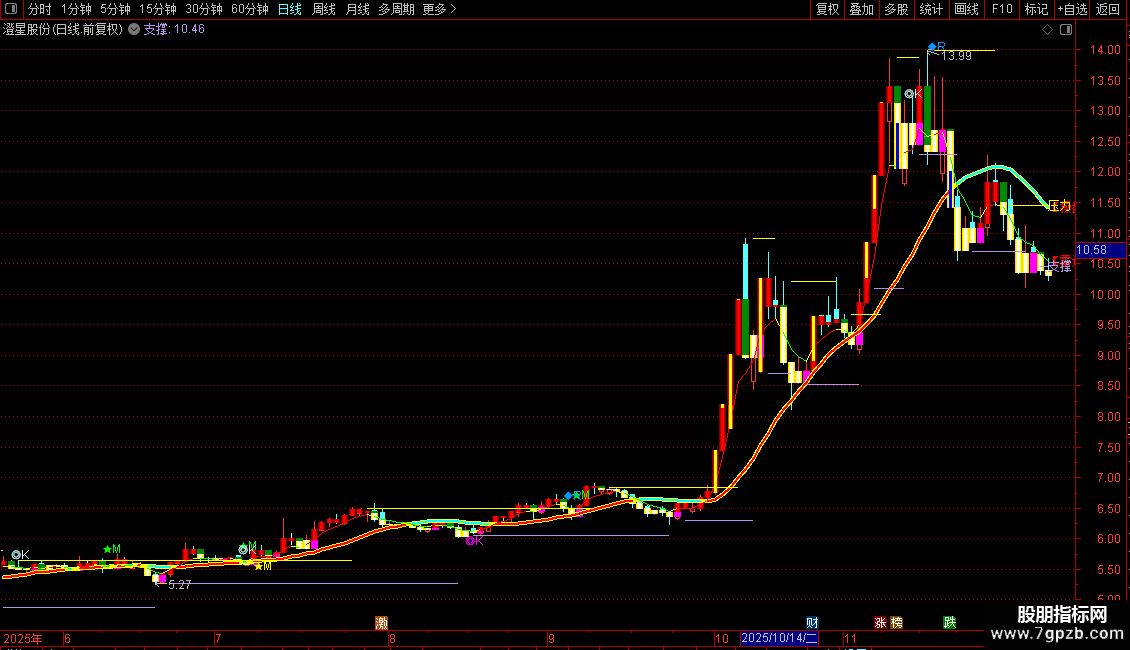The image size is (1130, 650).
Task: Switch to 1分钟 period
Action: click(x=76, y=9)
